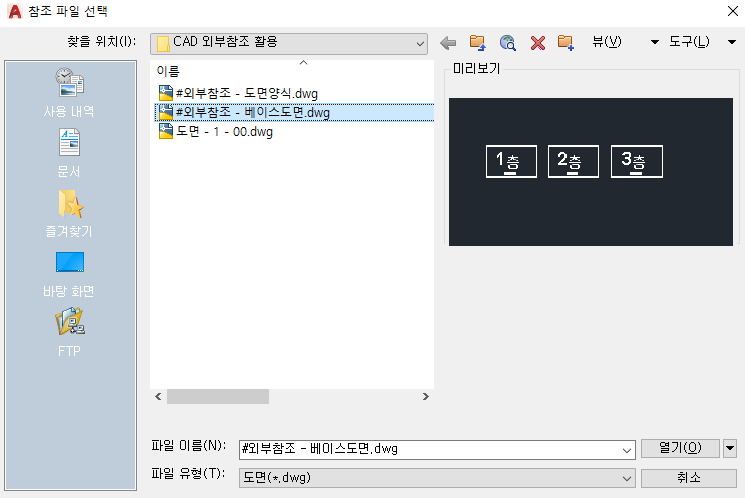Sort by the 이름 column header

(168, 71)
